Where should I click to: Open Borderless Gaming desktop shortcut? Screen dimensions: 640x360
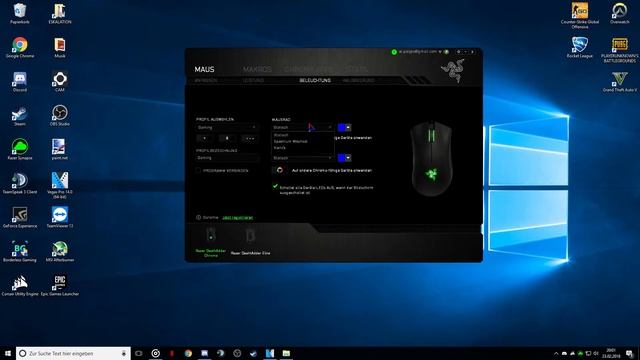[x=20, y=251]
